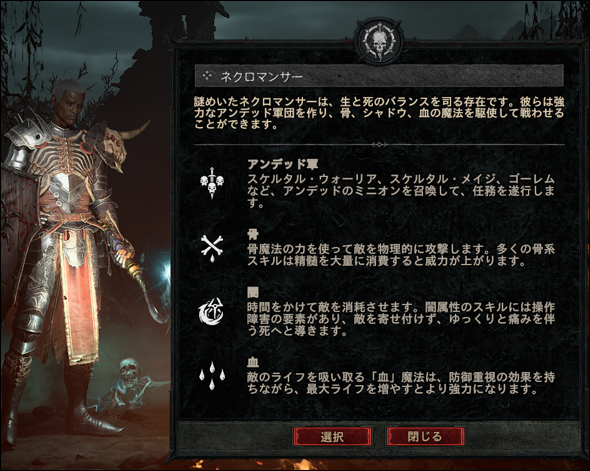This screenshot has height=471, width=590.
Task: Click the Necromancer class intro paragraph
Action: pos(379,113)
